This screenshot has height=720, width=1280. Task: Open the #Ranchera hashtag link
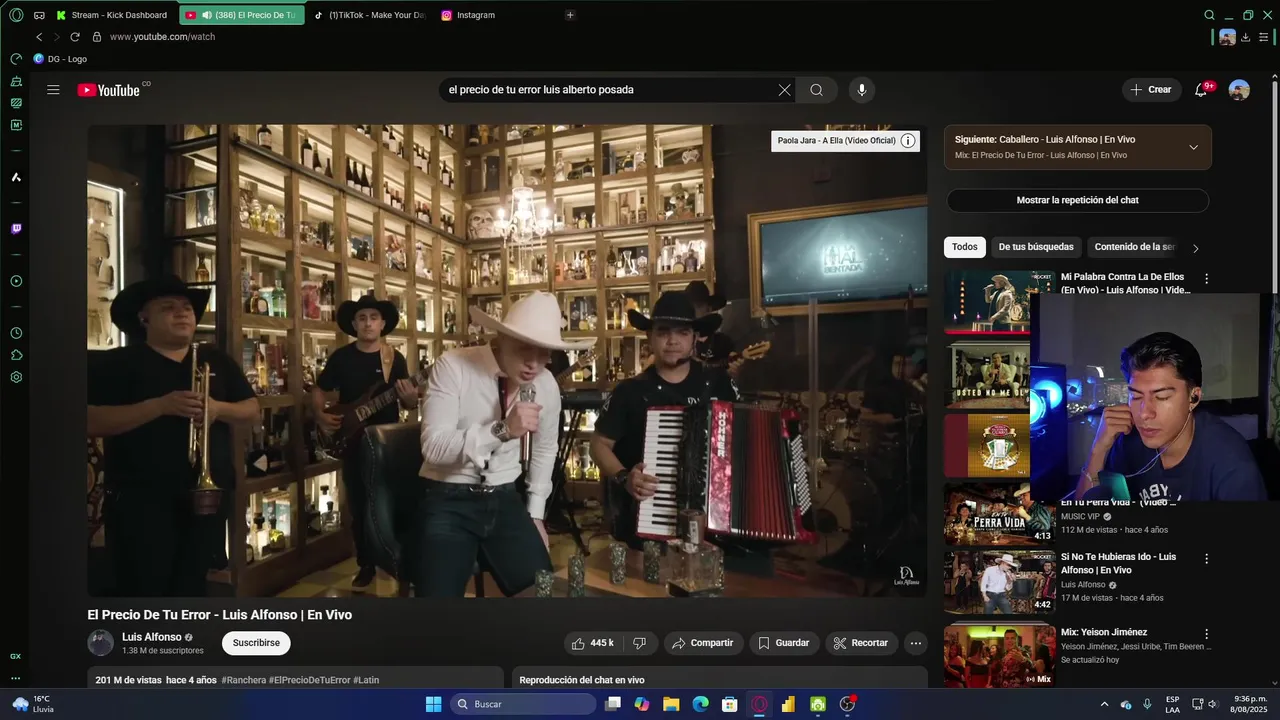pos(243,680)
